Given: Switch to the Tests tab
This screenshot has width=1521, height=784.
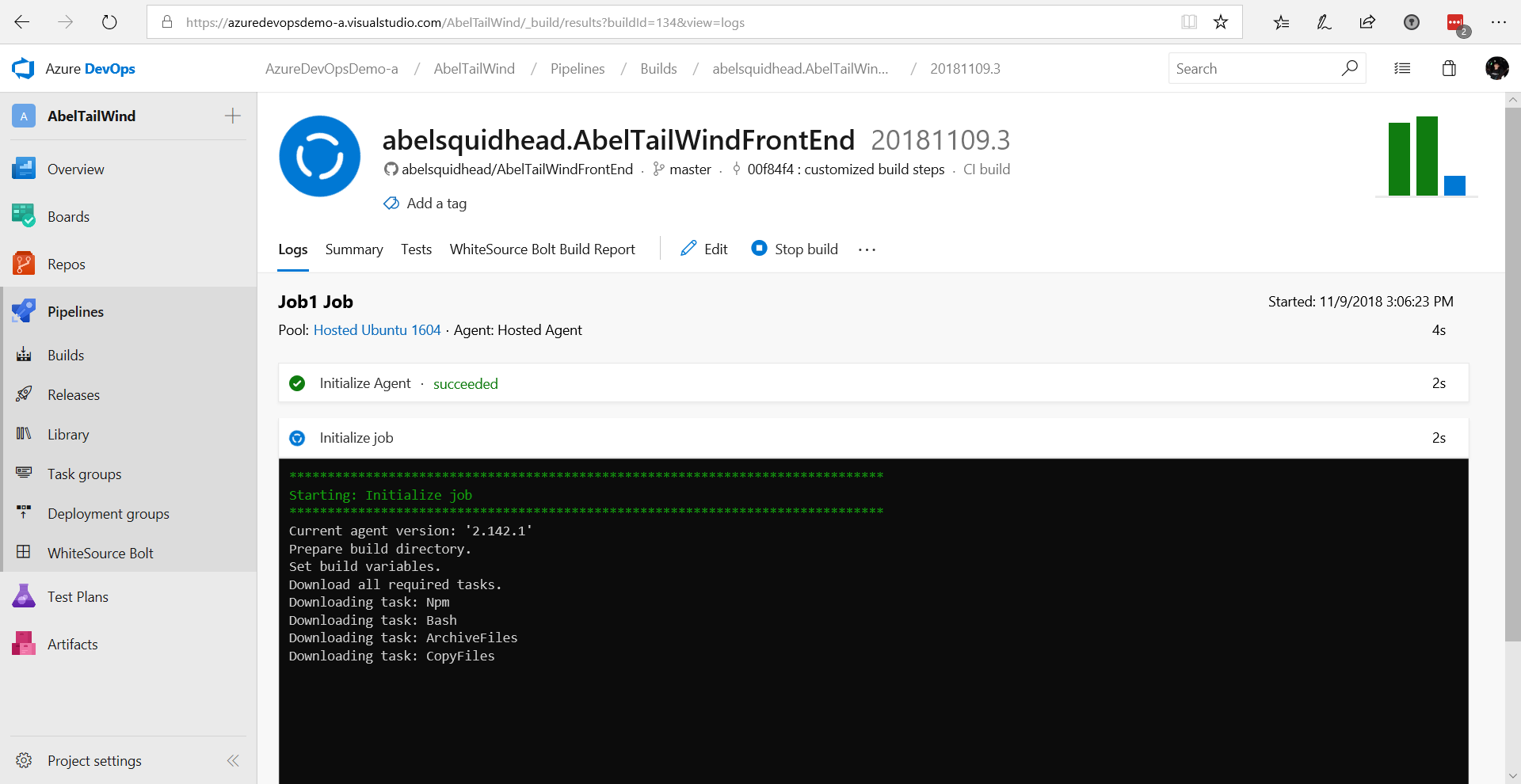Looking at the screenshot, I should (x=416, y=249).
